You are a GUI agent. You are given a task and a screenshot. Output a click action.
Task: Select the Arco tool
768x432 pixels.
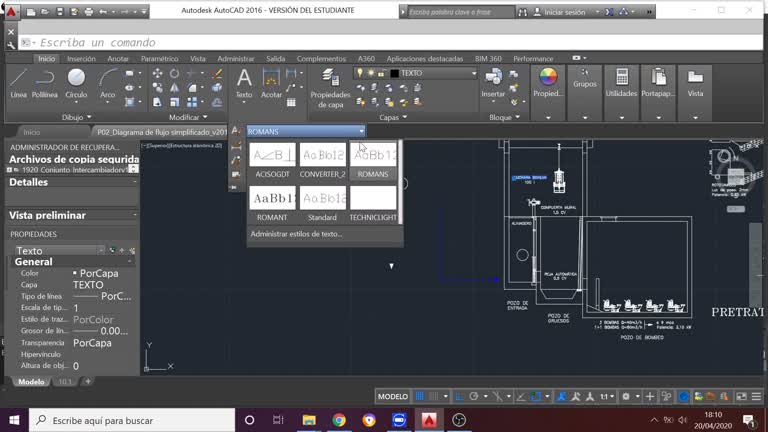pyautogui.click(x=107, y=83)
